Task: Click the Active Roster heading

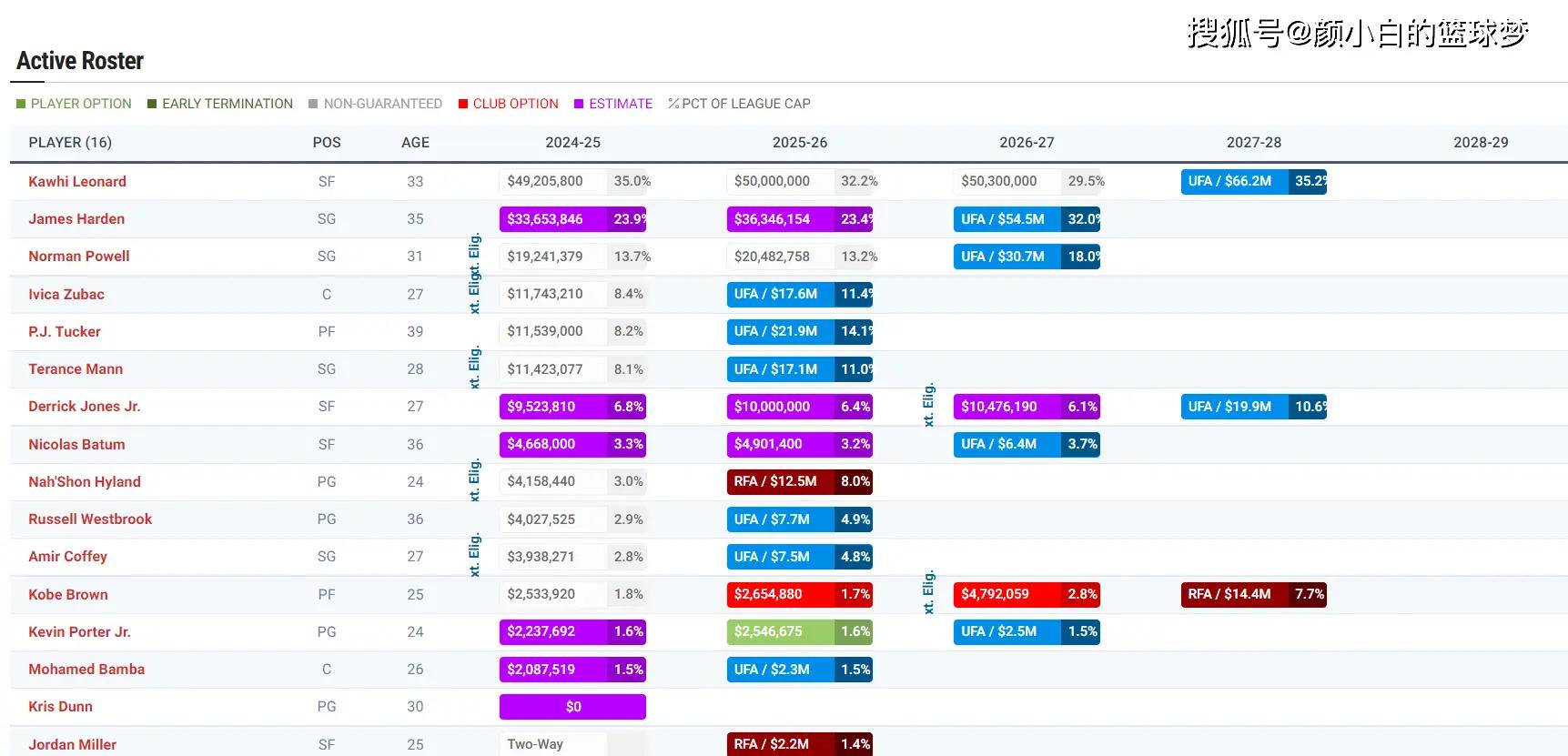Action: pyautogui.click(x=80, y=61)
